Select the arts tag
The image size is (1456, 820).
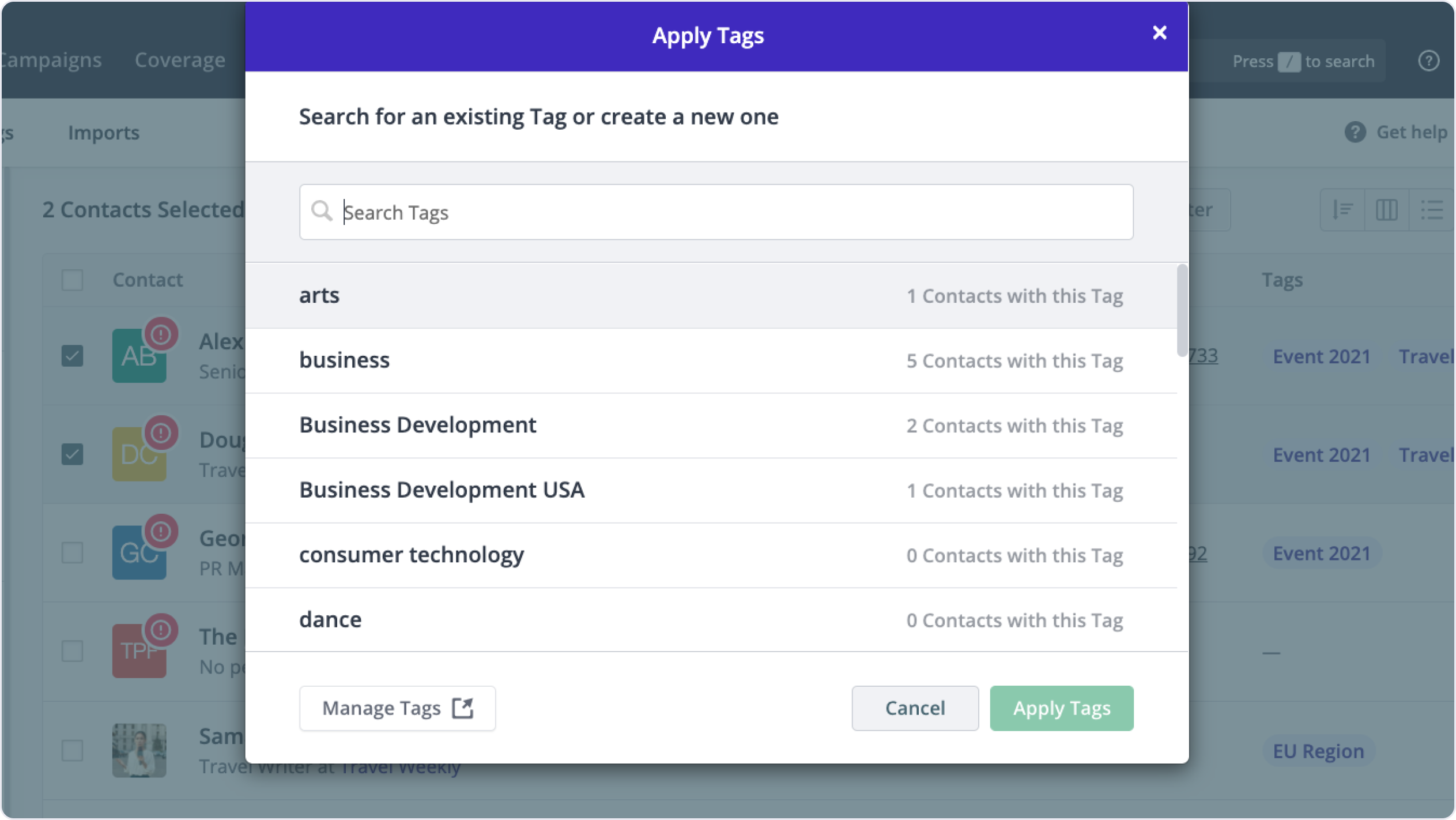pyautogui.click(x=711, y=296)
